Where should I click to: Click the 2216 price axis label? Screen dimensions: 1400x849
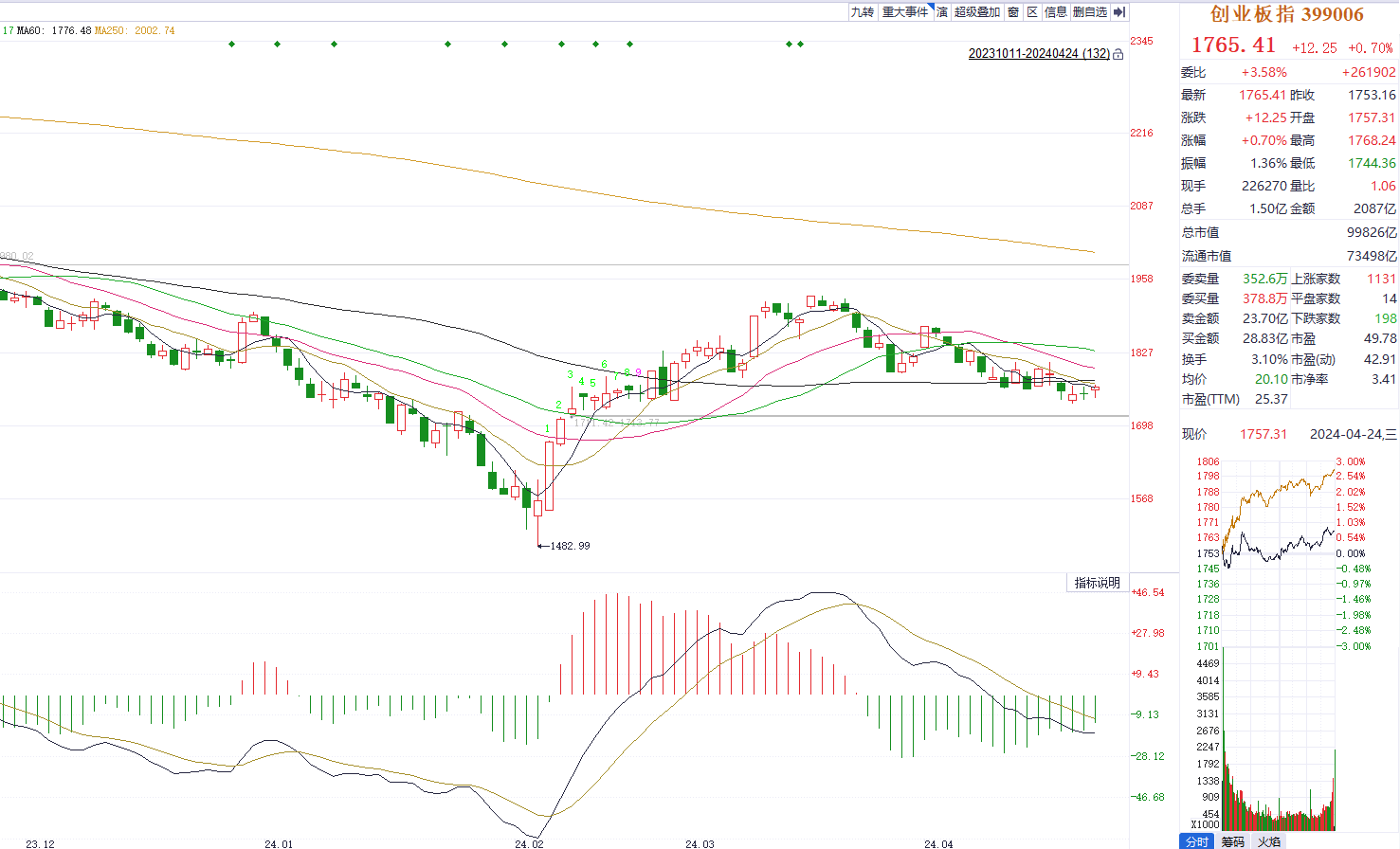click(1141, 133)
